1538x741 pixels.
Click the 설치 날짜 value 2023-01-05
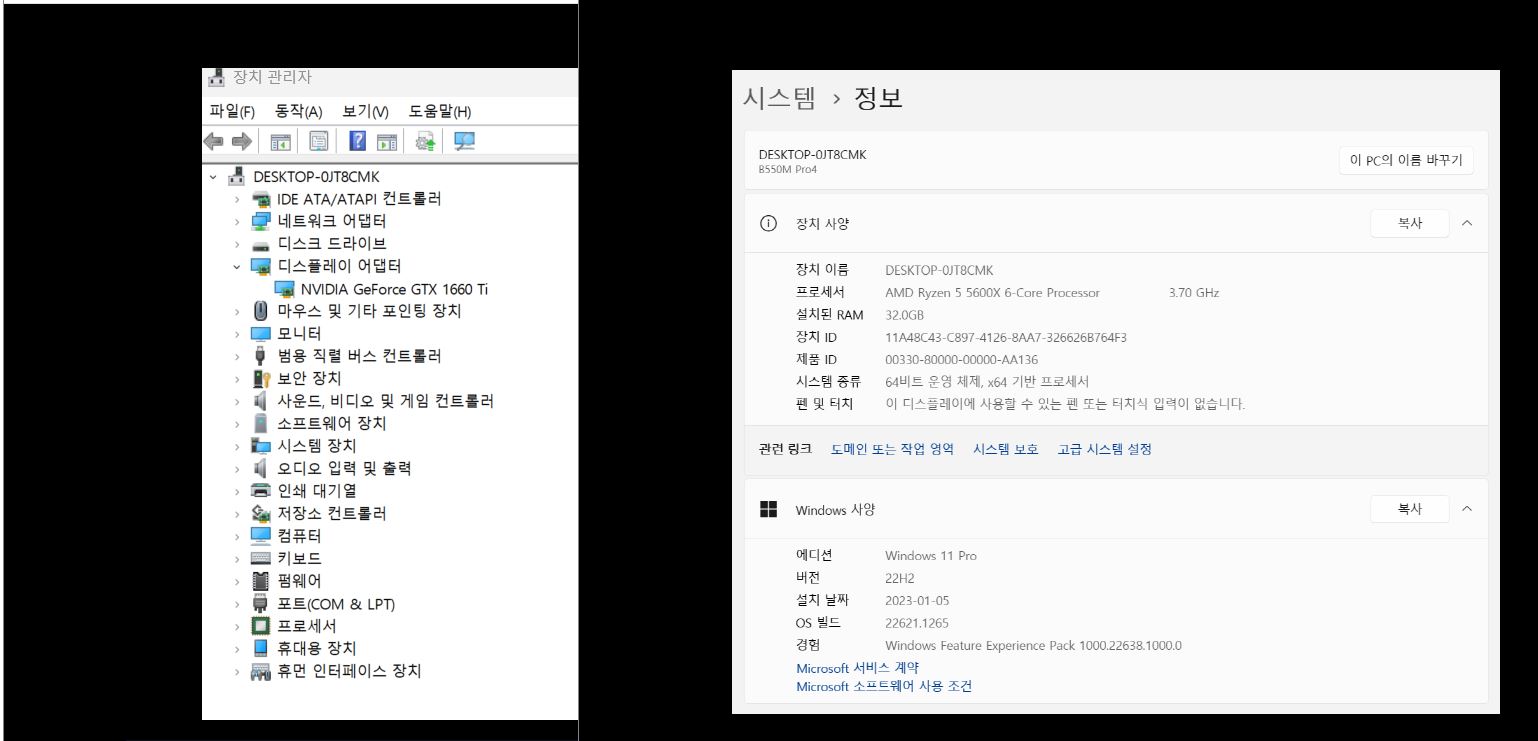(917, 600)
